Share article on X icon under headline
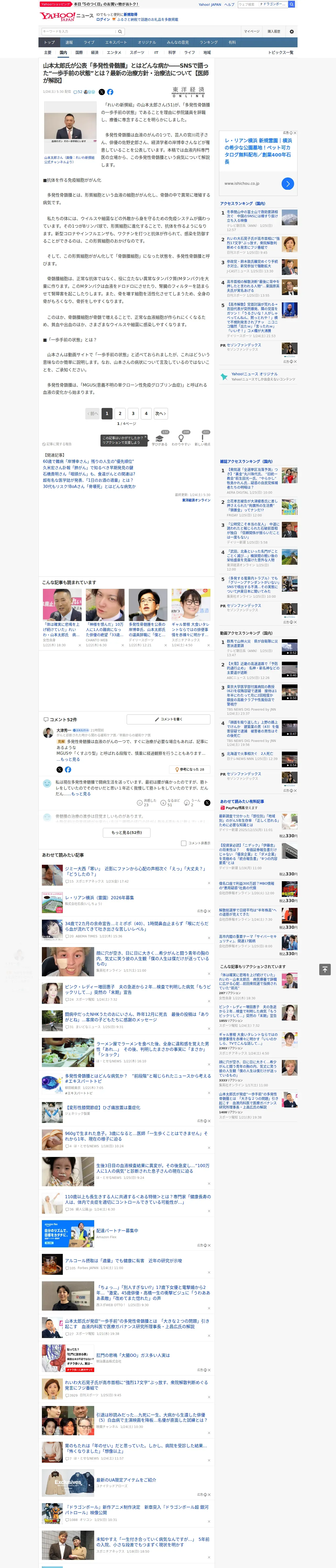This screenshot has width=336, height=1568. (x=102, y=92)
